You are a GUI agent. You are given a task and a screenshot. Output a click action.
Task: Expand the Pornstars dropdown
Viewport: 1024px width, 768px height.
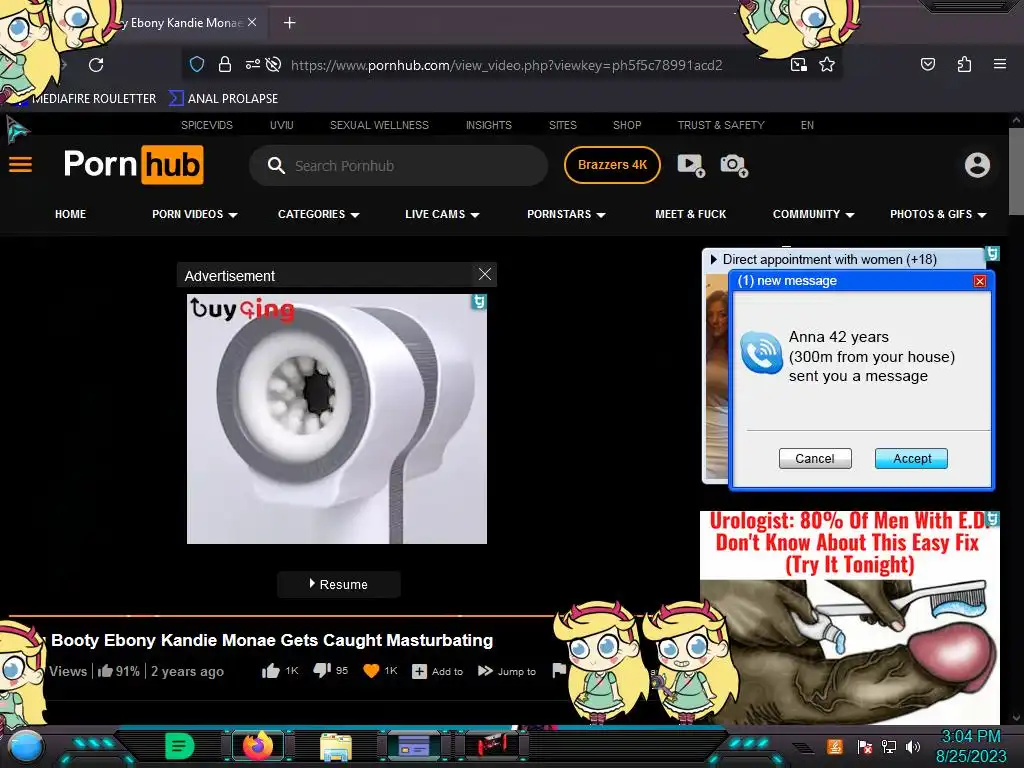coord(601,215)
